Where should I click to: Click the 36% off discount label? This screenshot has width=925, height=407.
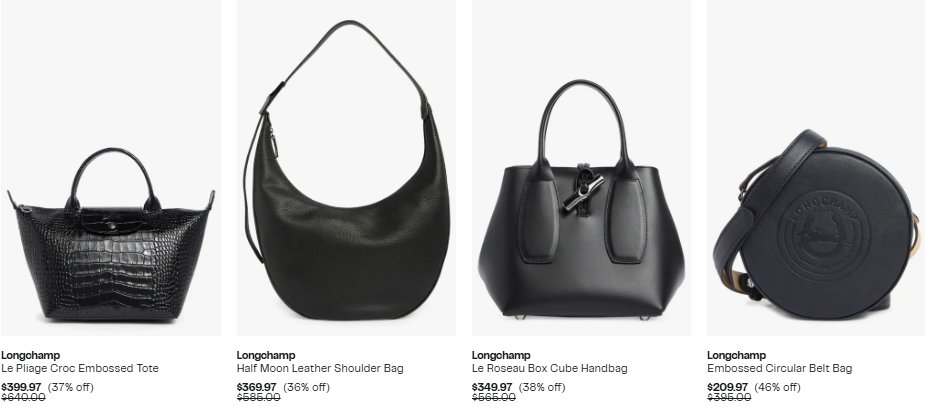[306, 387]
